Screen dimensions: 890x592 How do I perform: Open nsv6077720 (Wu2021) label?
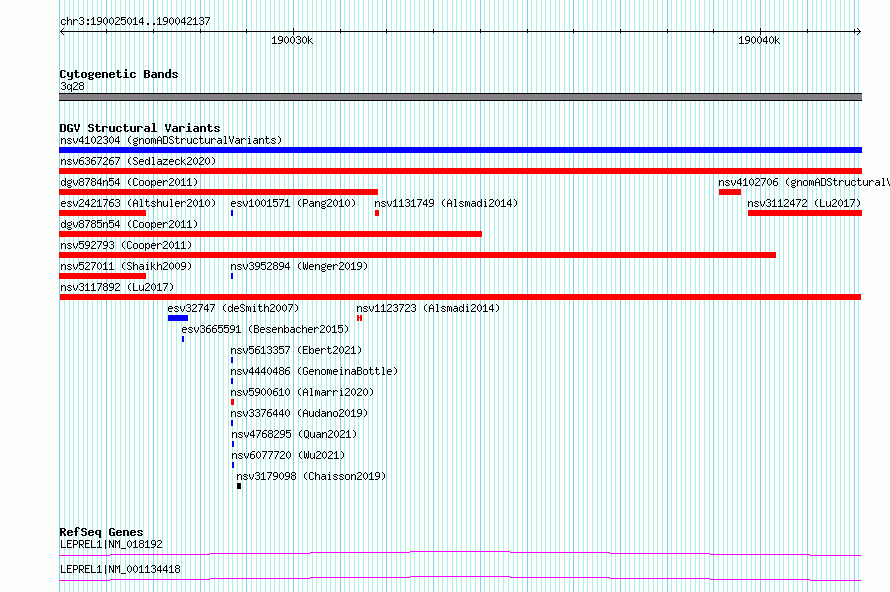click(288, 455)
